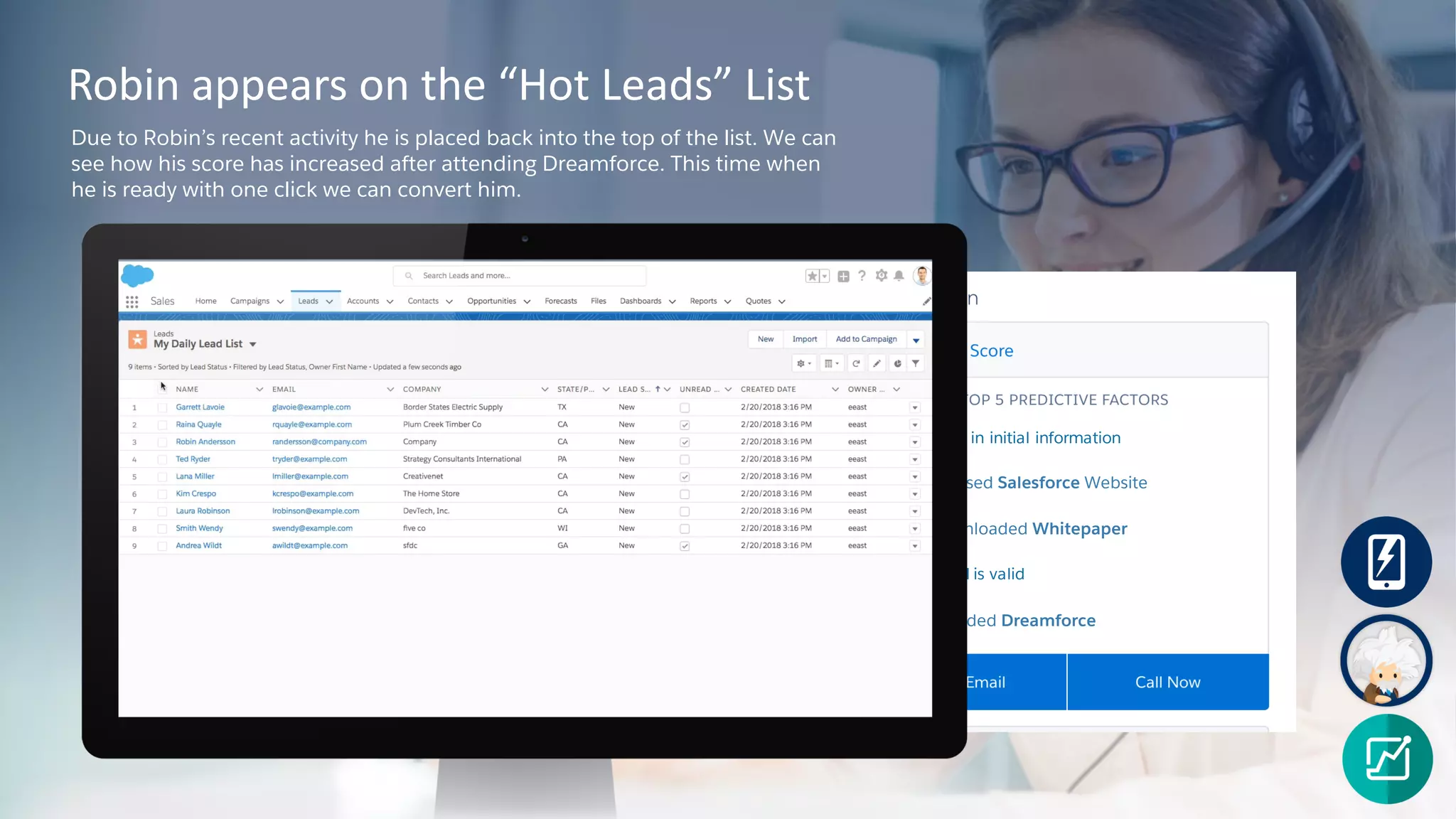Sort by the Lead Status arrow
The image size is (1456, 819).
[658, 389]
